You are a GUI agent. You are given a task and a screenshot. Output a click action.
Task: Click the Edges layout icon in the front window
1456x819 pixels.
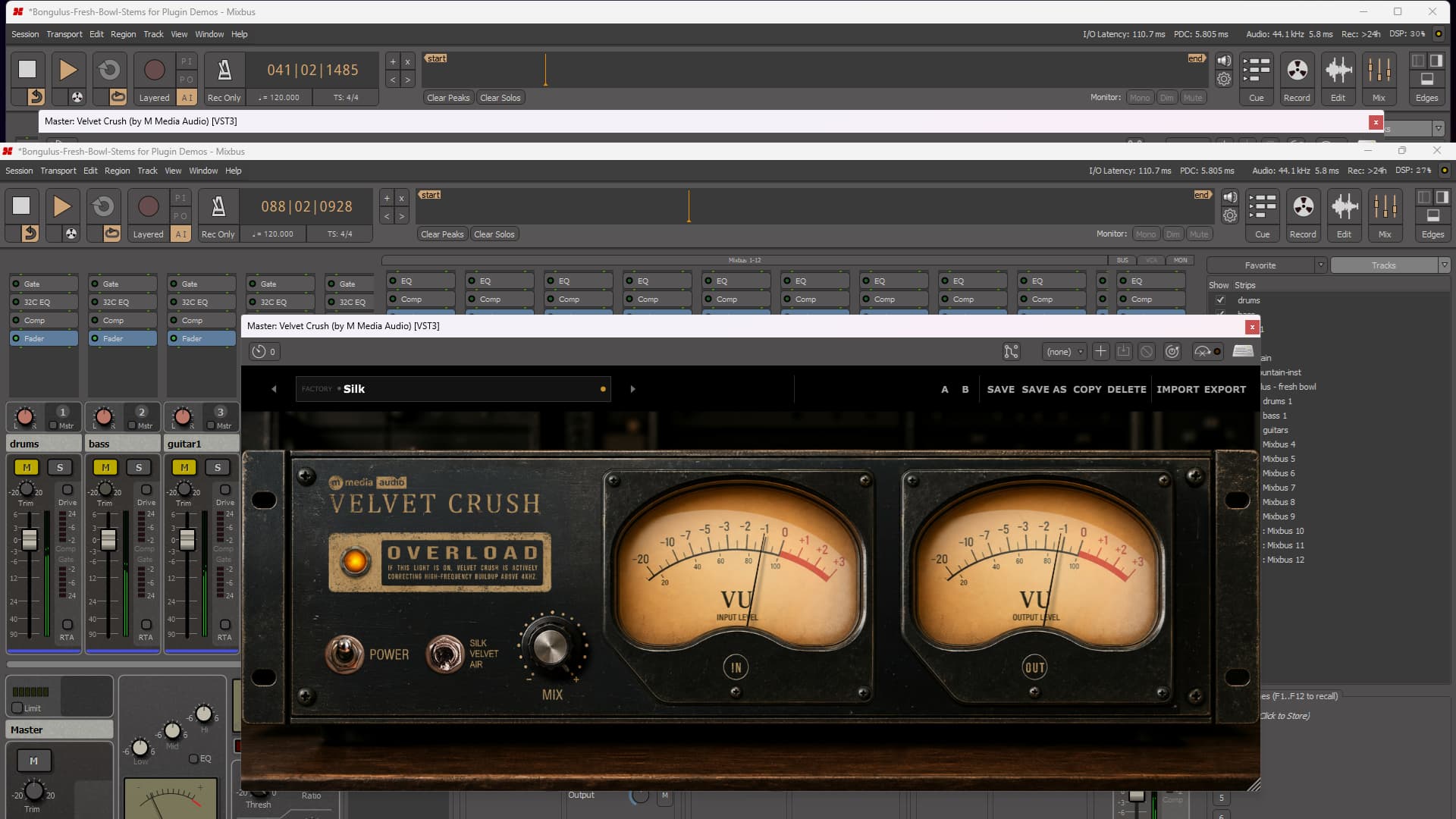[x=1432, y=215]
